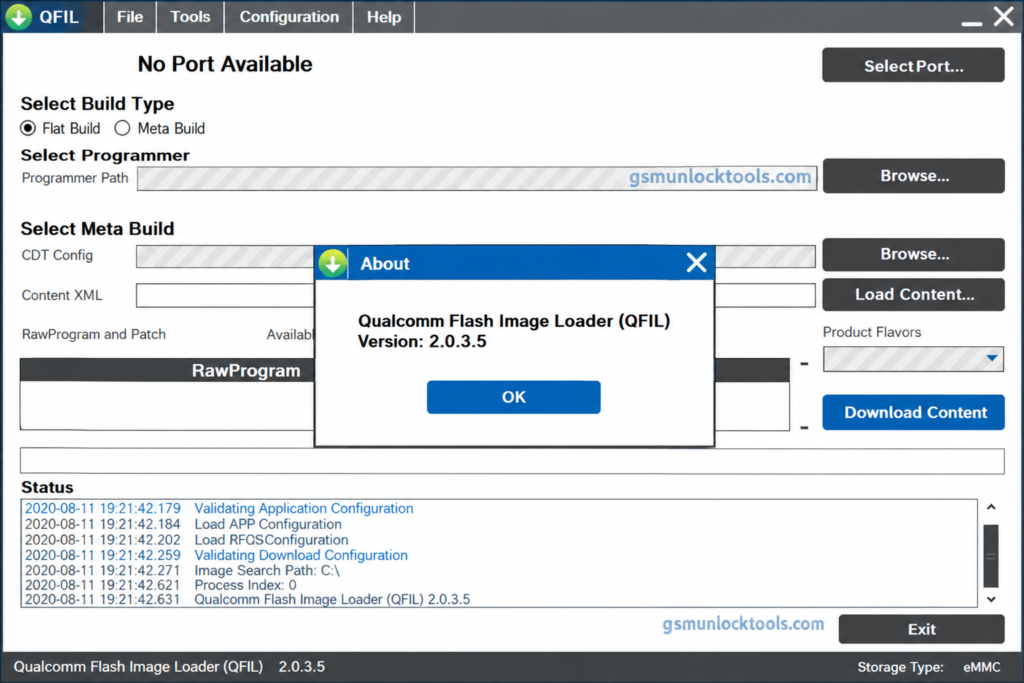The height and width of the screenshot is (683, 1024).
Task: Click the QFIL green download logo icon
Action: [18, 17]
